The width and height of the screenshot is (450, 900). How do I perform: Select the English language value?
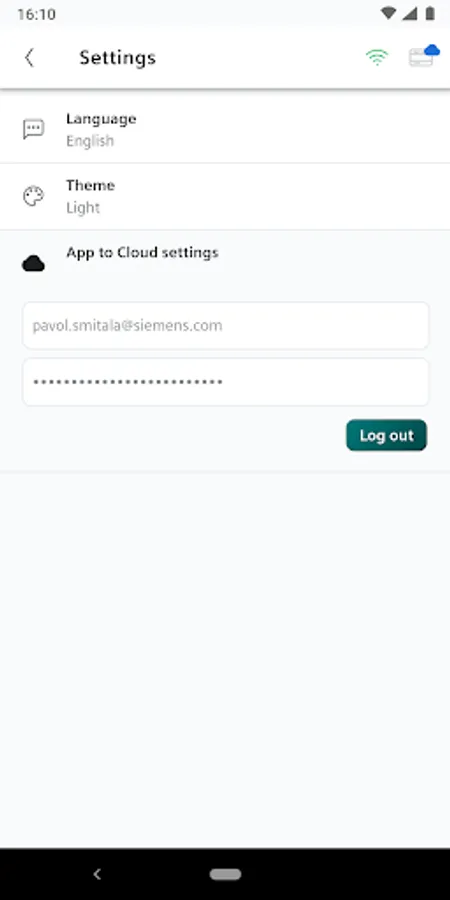tap(90, 141)
